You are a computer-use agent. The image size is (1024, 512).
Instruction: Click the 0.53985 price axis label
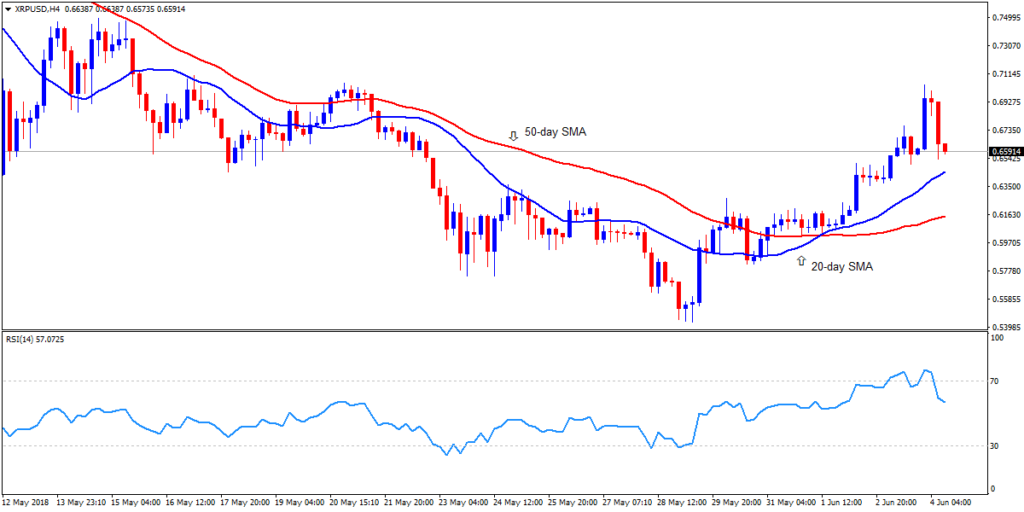[x=1003, y=326]
